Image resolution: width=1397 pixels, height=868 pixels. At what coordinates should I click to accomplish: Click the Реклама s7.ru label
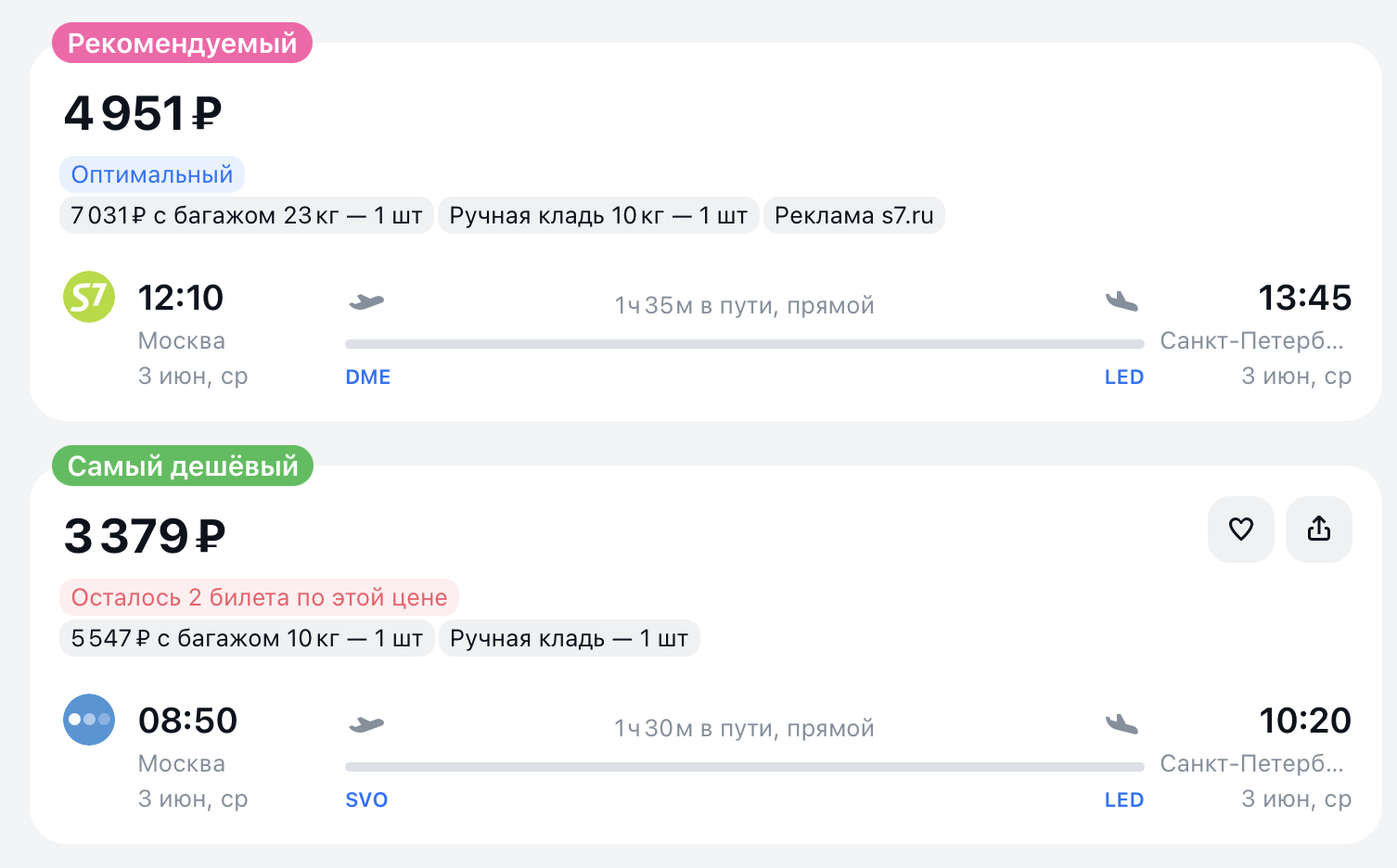[853, 216]
